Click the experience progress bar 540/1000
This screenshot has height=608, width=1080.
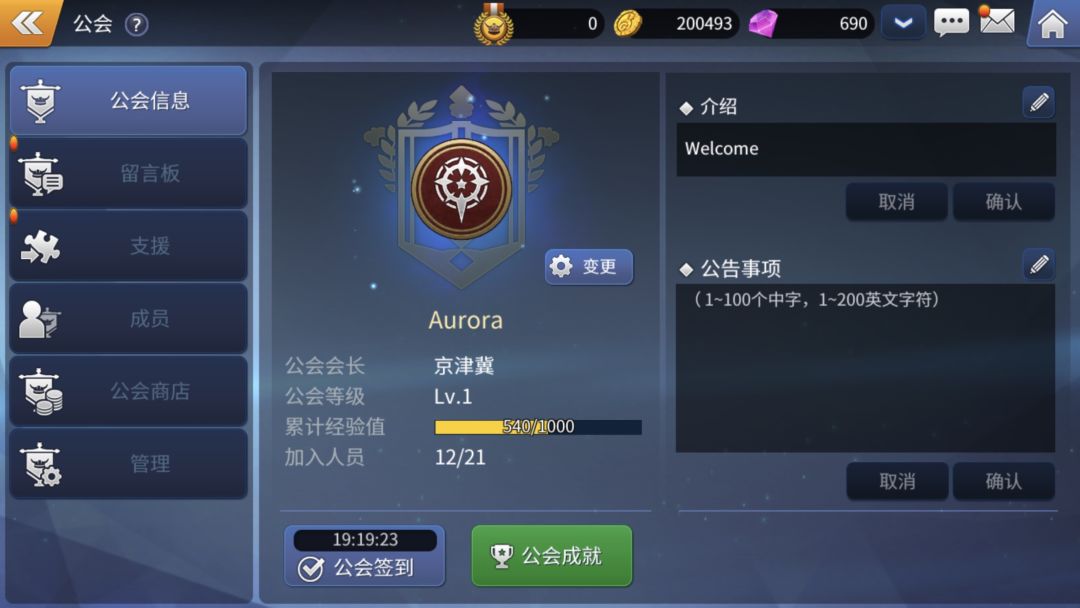pyautogui.click(x=538, y=427)
